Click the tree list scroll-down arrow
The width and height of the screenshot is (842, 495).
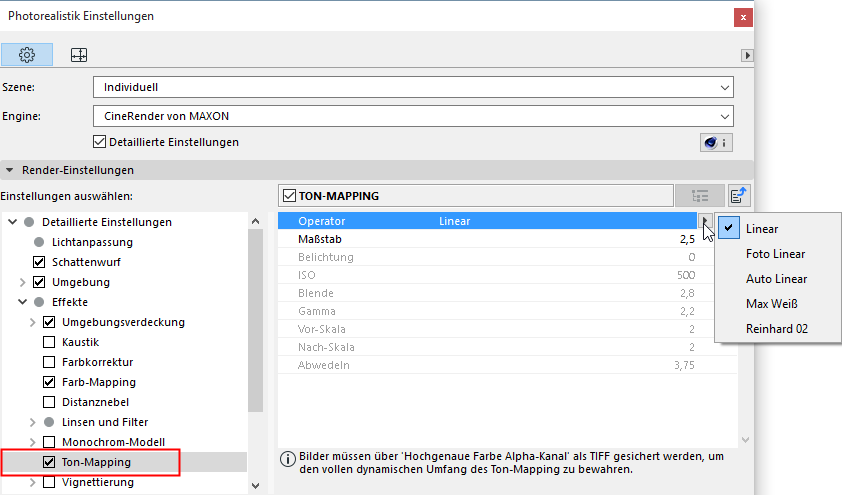(256, 486)
